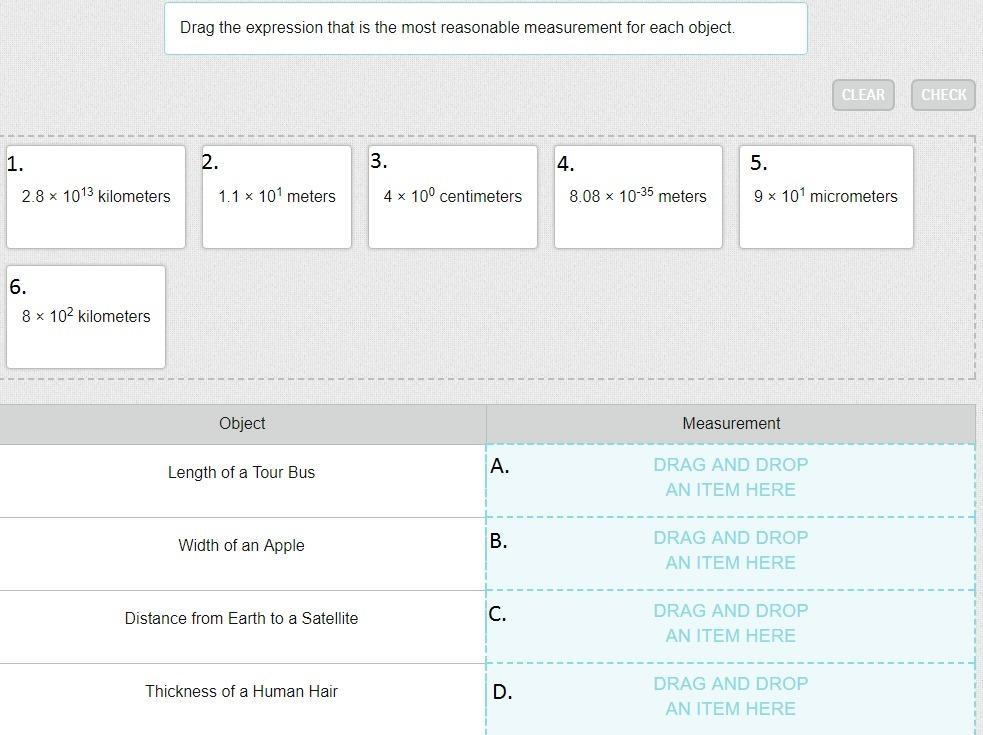Click Distance from Earth to a Satellite

click(x=241, y=619)
